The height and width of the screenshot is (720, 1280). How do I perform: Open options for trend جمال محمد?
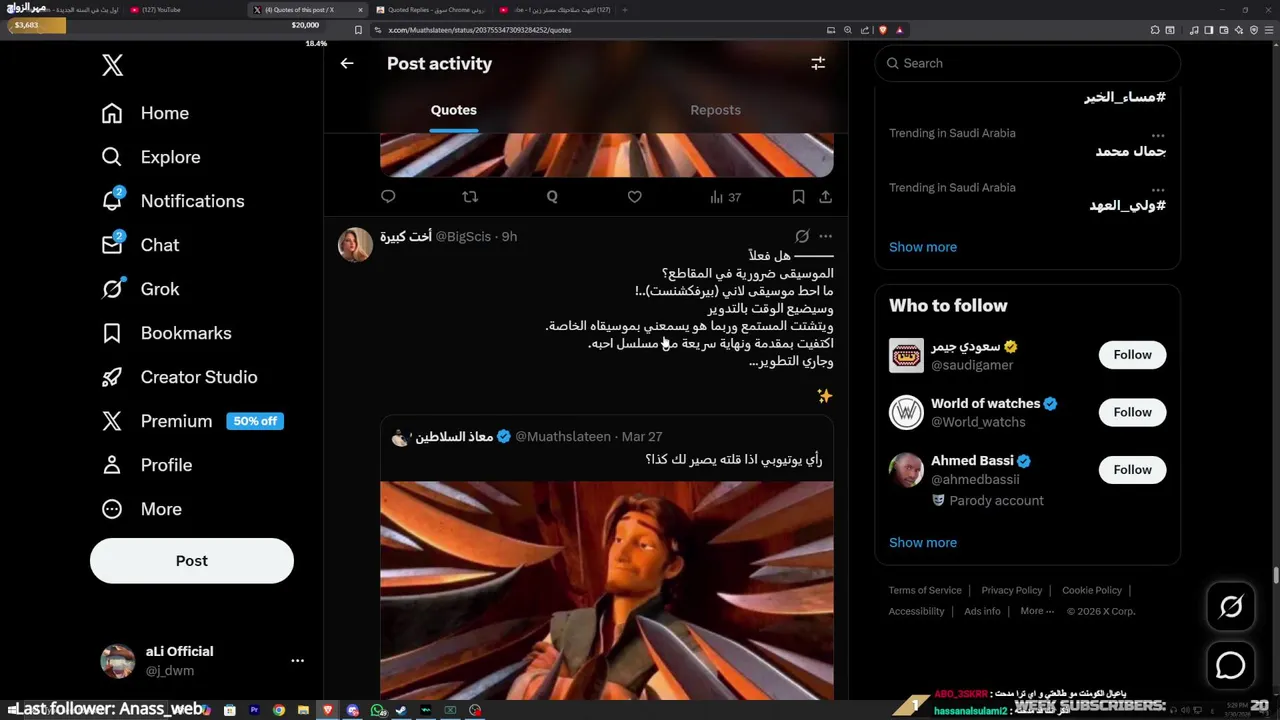[1158, 134]
